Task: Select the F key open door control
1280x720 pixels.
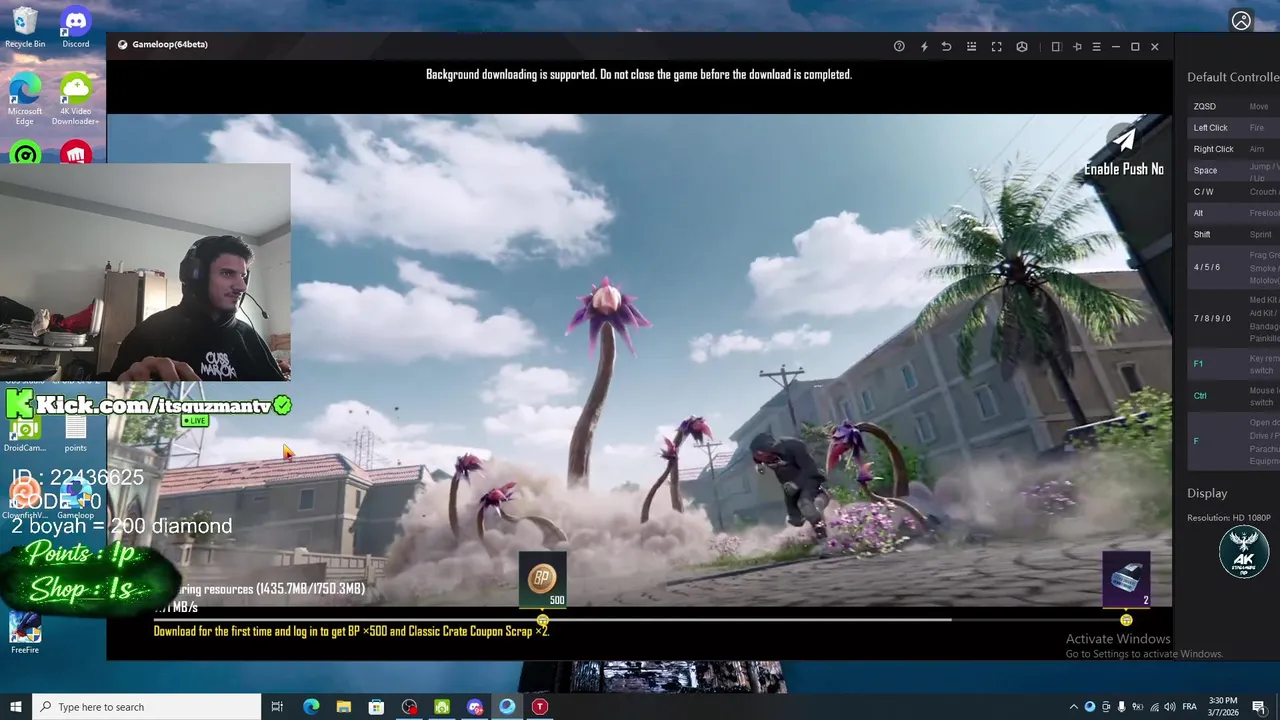Action: tap(1234, 441)
